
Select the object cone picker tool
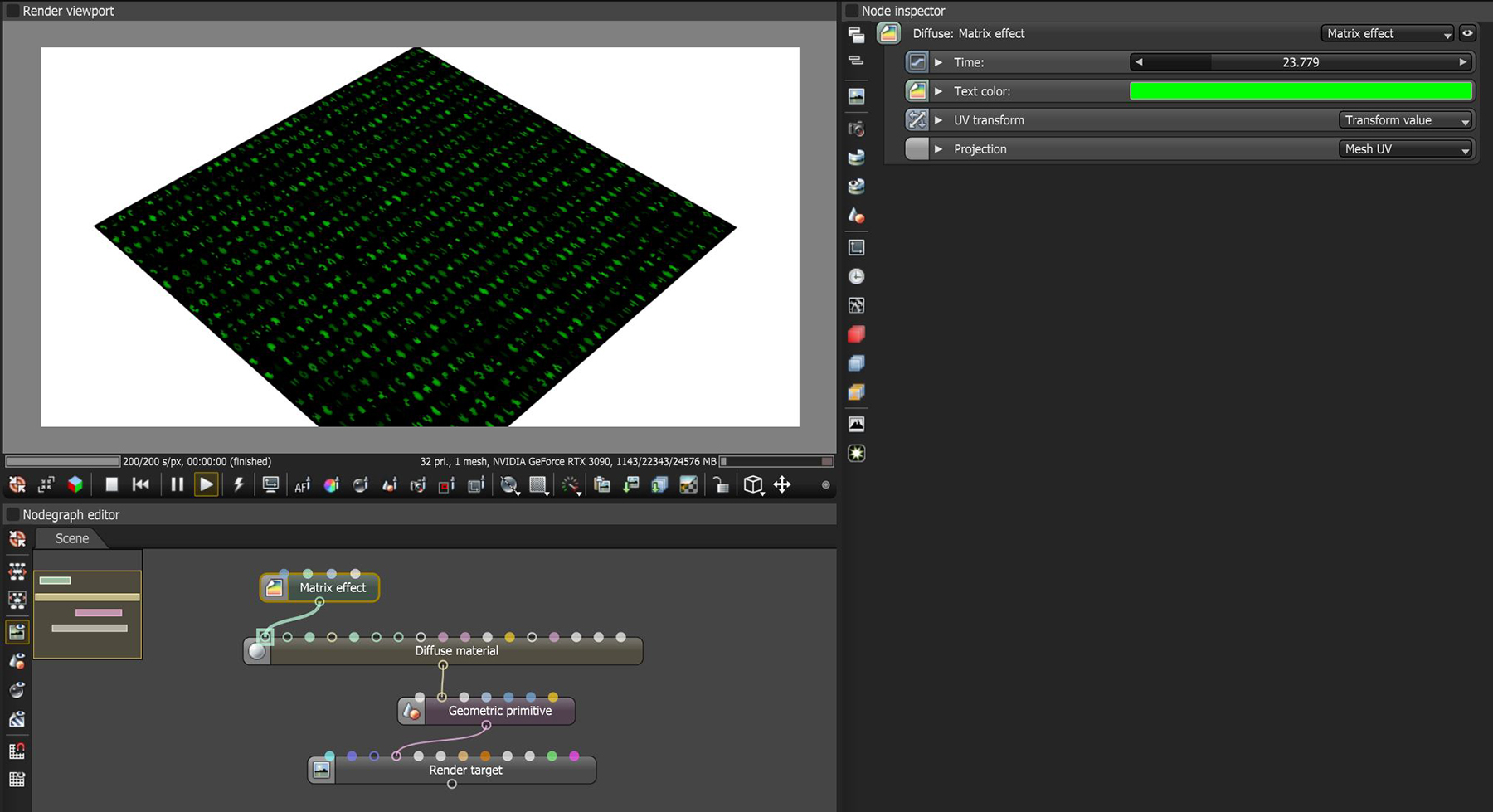coord(389,485)
